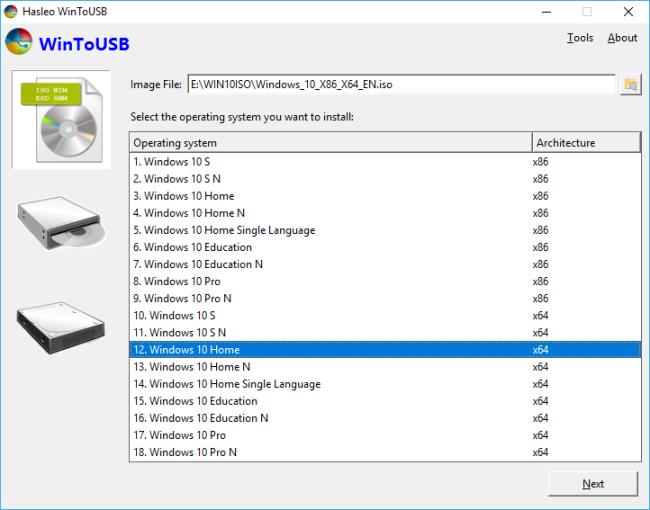Sort by Architecture column header
This screenshot has width=650, height=510.
click(585, 143)
